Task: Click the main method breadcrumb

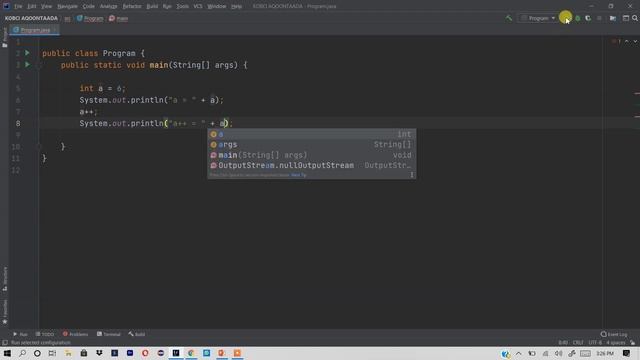Action: pos(119,18)
